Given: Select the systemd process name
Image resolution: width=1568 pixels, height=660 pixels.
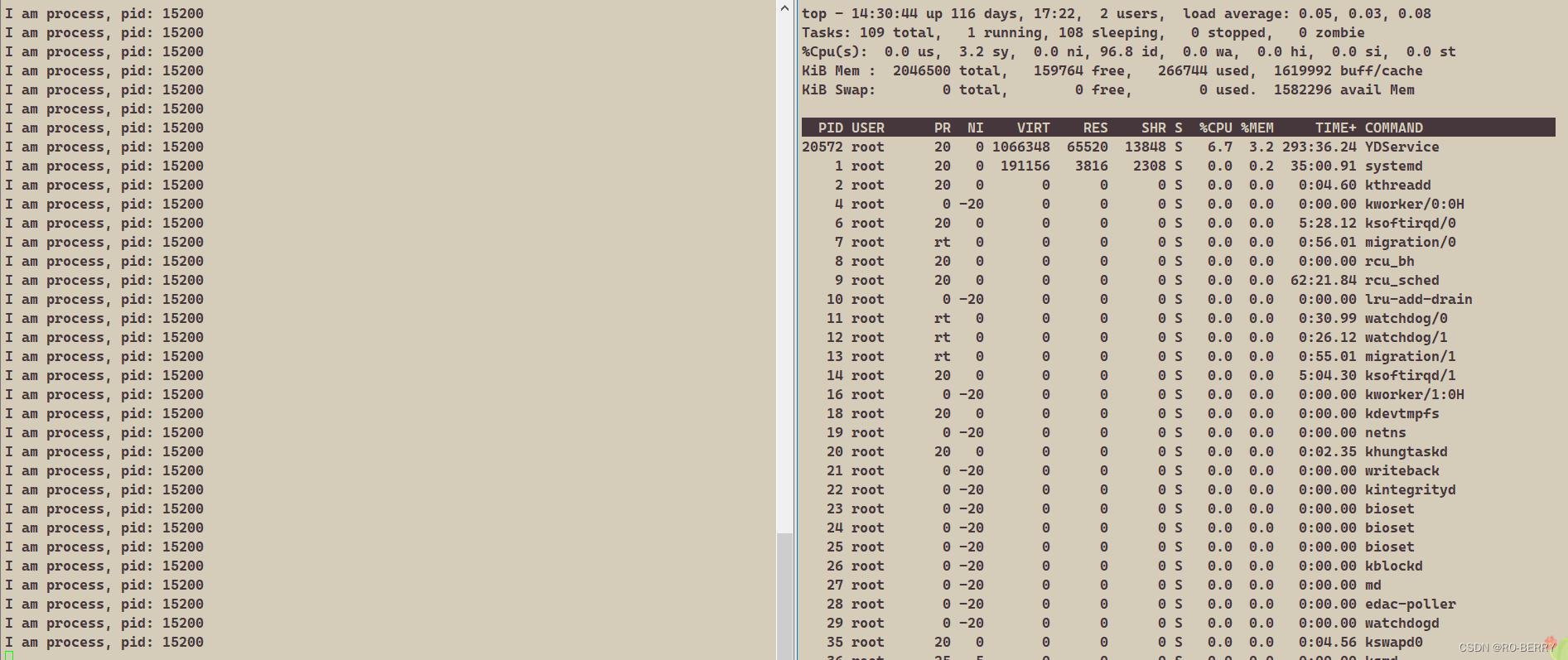Looking at the screenshot, I should click(1393, 166).
